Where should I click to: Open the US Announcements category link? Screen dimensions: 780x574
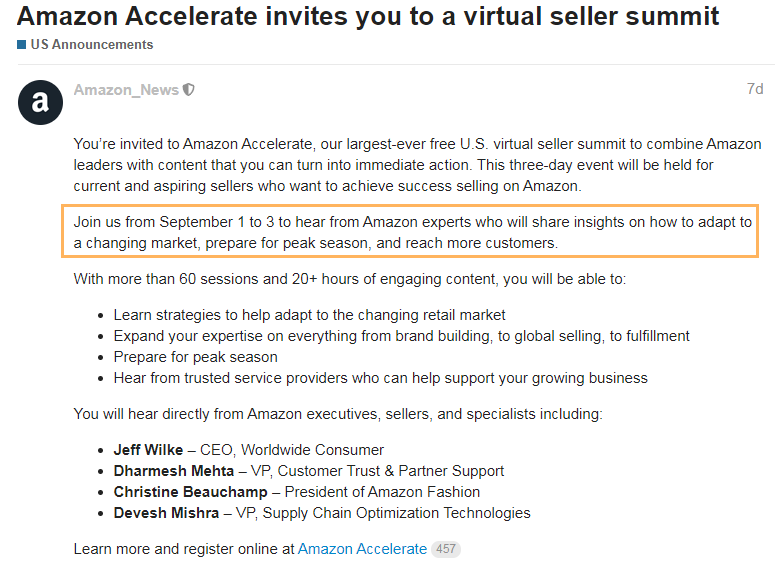92,45
